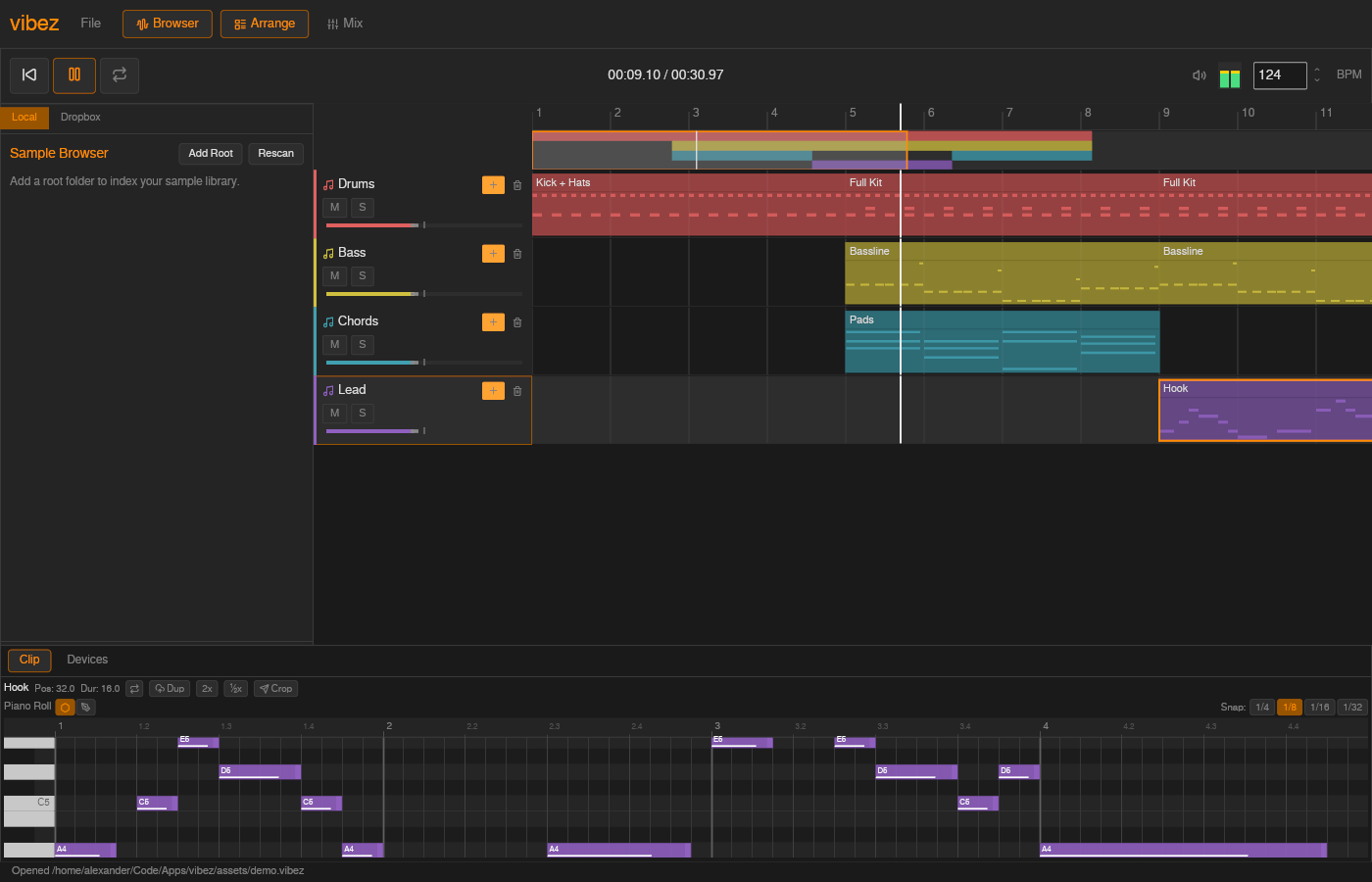Mute the Lead track

click(x=335, y=414)
